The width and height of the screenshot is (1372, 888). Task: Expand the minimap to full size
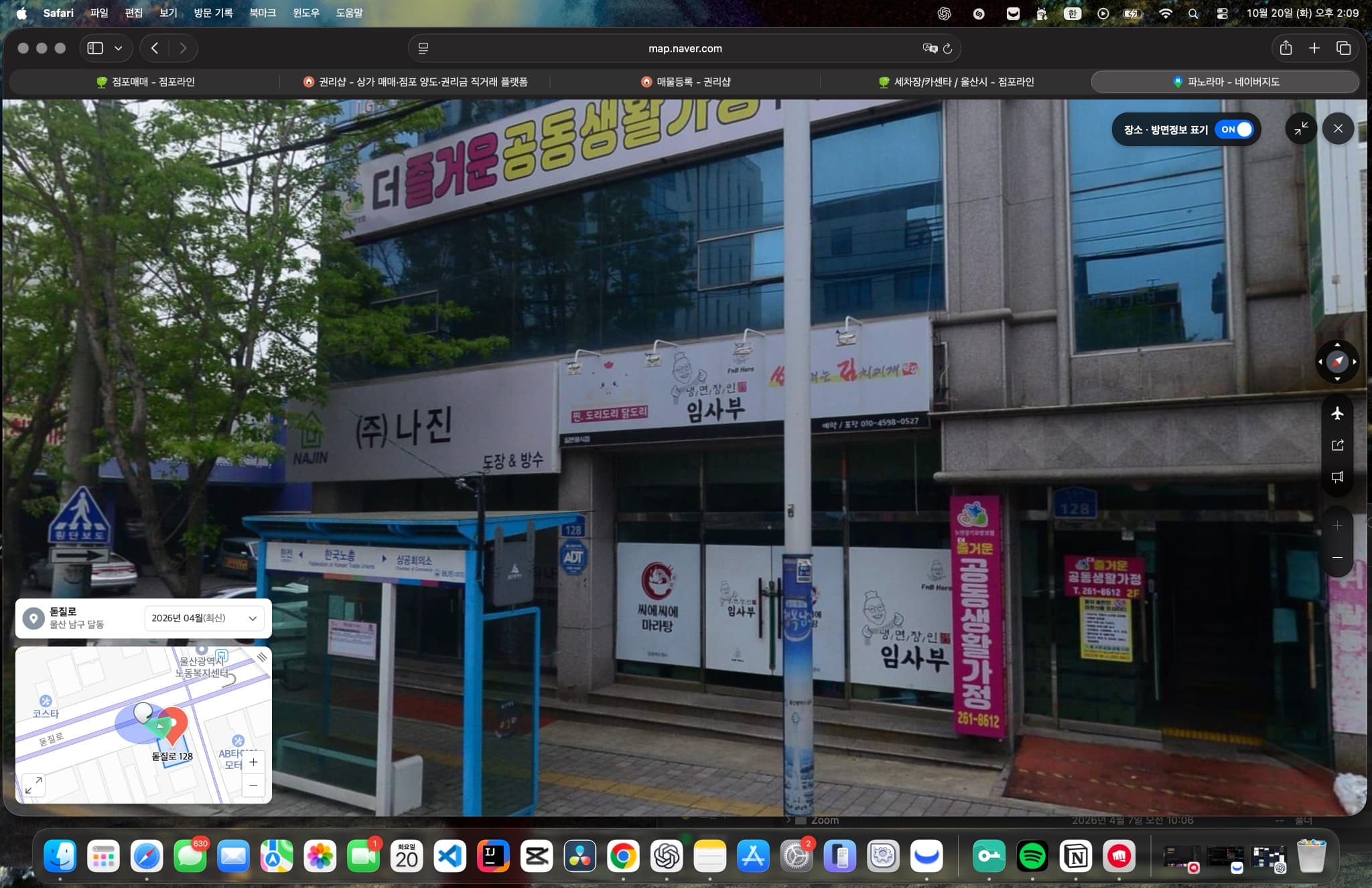pos(33,785)
